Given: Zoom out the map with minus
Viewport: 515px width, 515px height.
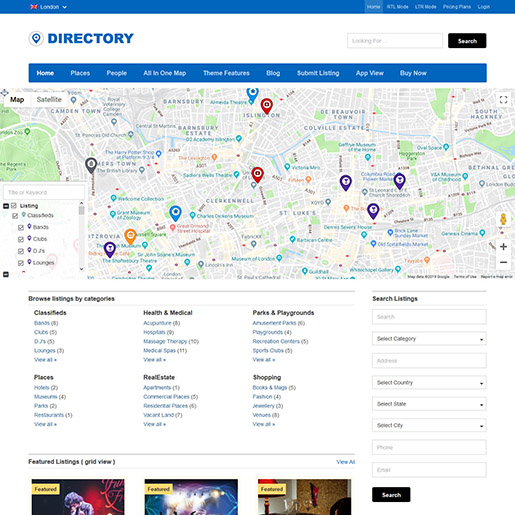Looking at the screenshot, I should pos(503,262).
